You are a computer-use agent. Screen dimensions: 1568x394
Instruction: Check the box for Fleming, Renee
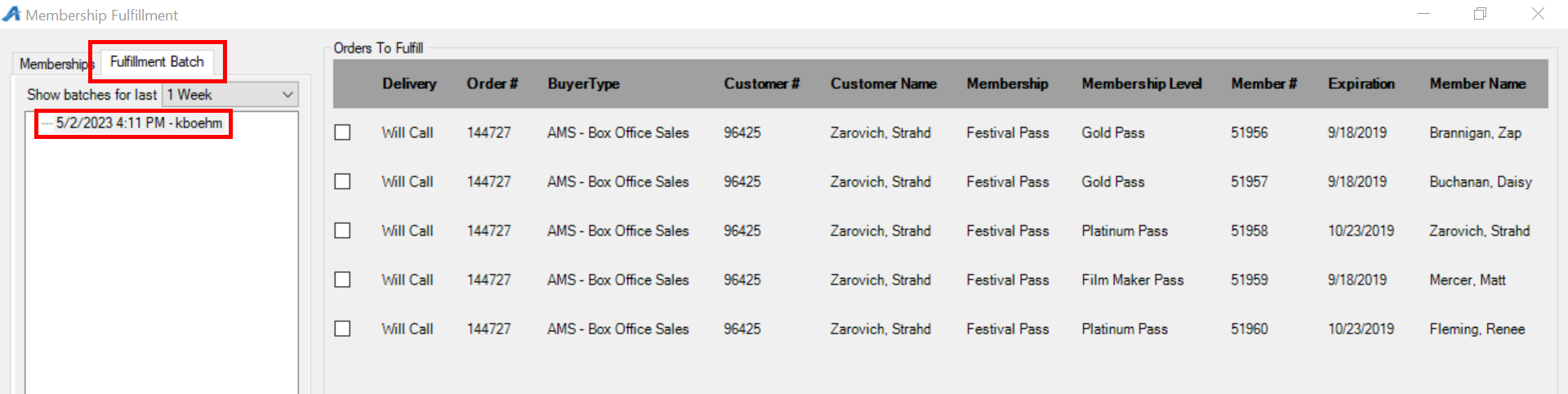pos(343,329)
